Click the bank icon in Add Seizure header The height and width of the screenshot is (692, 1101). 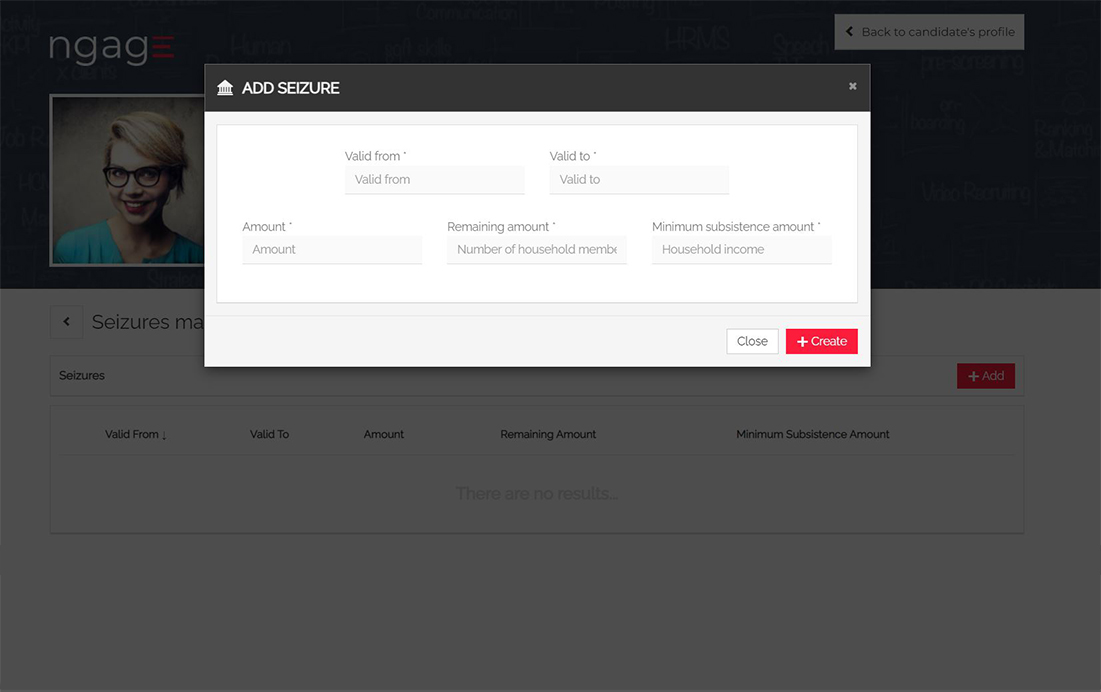click(225, 88)
